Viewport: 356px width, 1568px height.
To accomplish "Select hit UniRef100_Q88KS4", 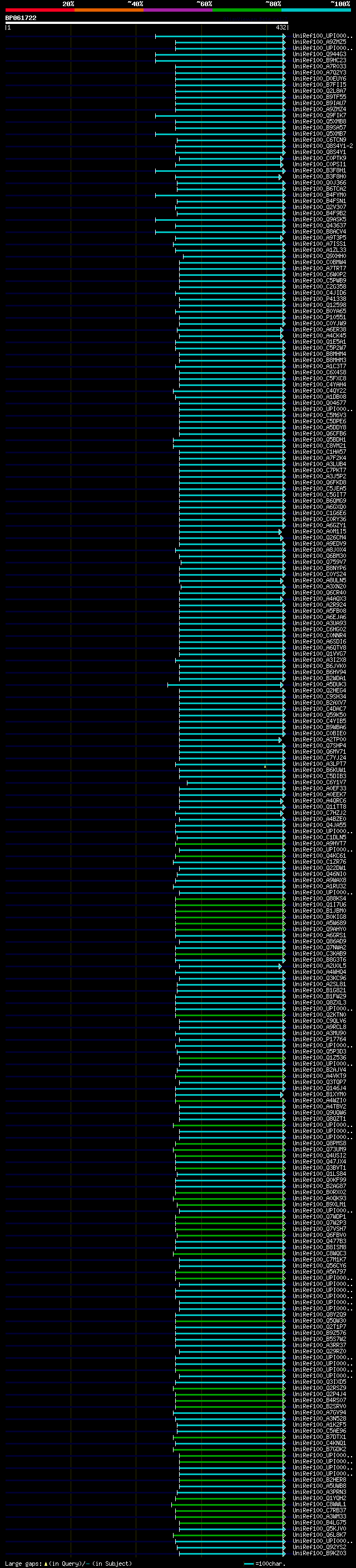I will (319, 898).
